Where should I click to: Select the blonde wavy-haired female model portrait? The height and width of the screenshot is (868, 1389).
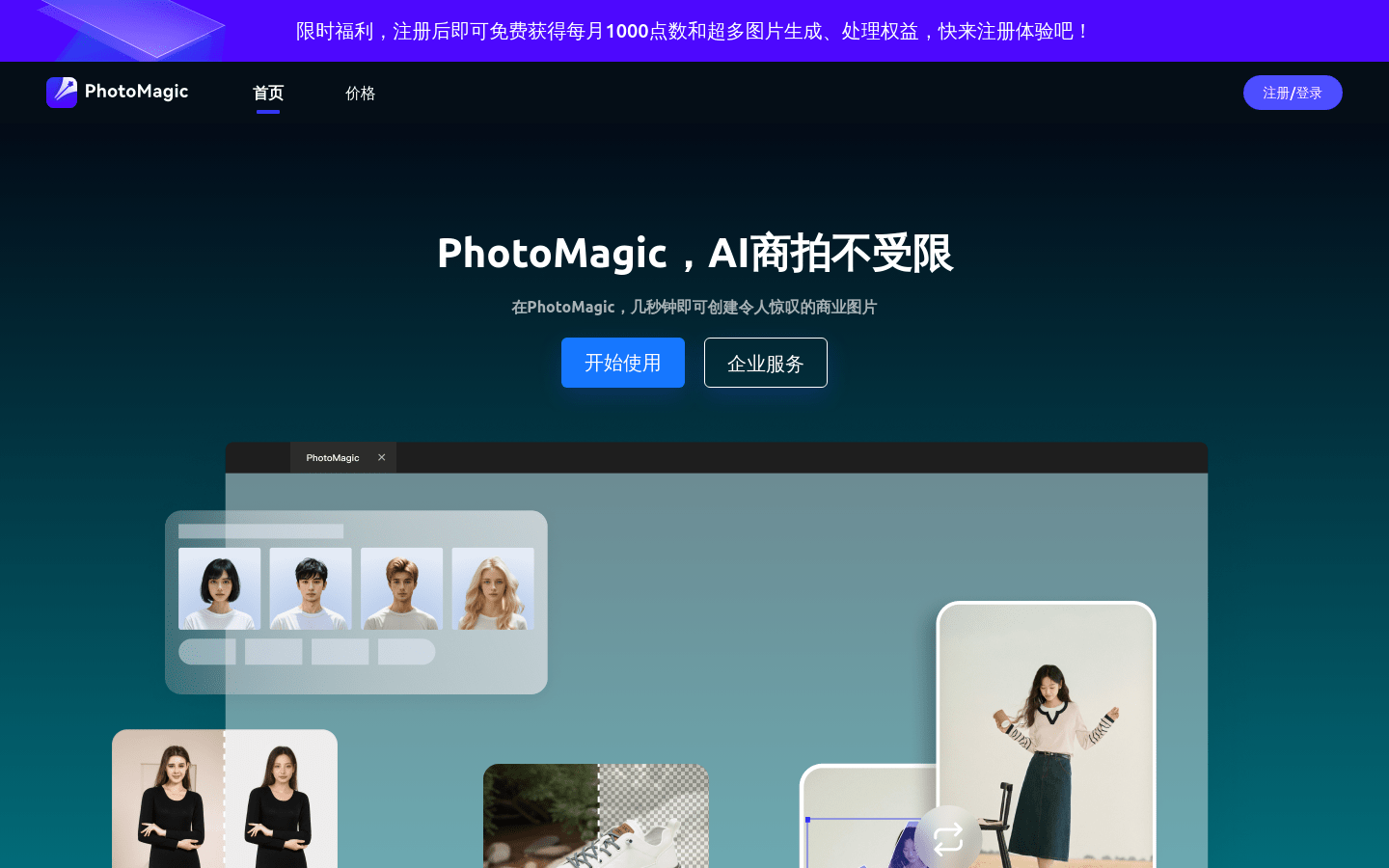tap(493, 588)
